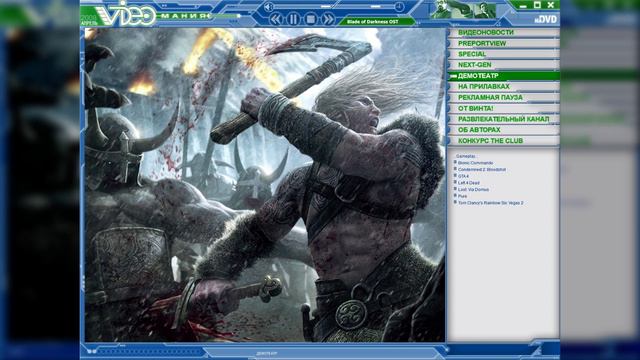Image resolution: width=640 pixels, height=360 pixels.
Task: Click the clock icon beside the volume bar
Action: point(399,7)
